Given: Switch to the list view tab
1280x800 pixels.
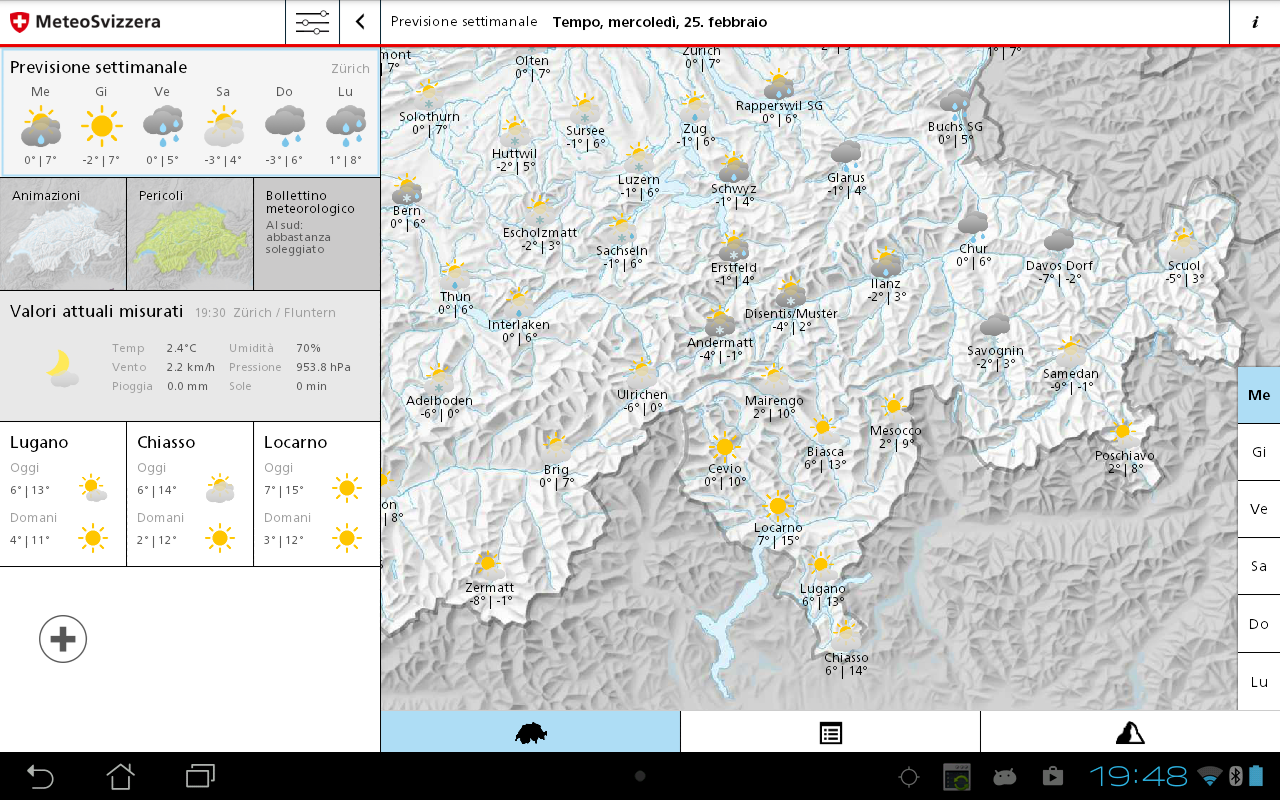Looking at the screenshot, I should tap(830, 732).
